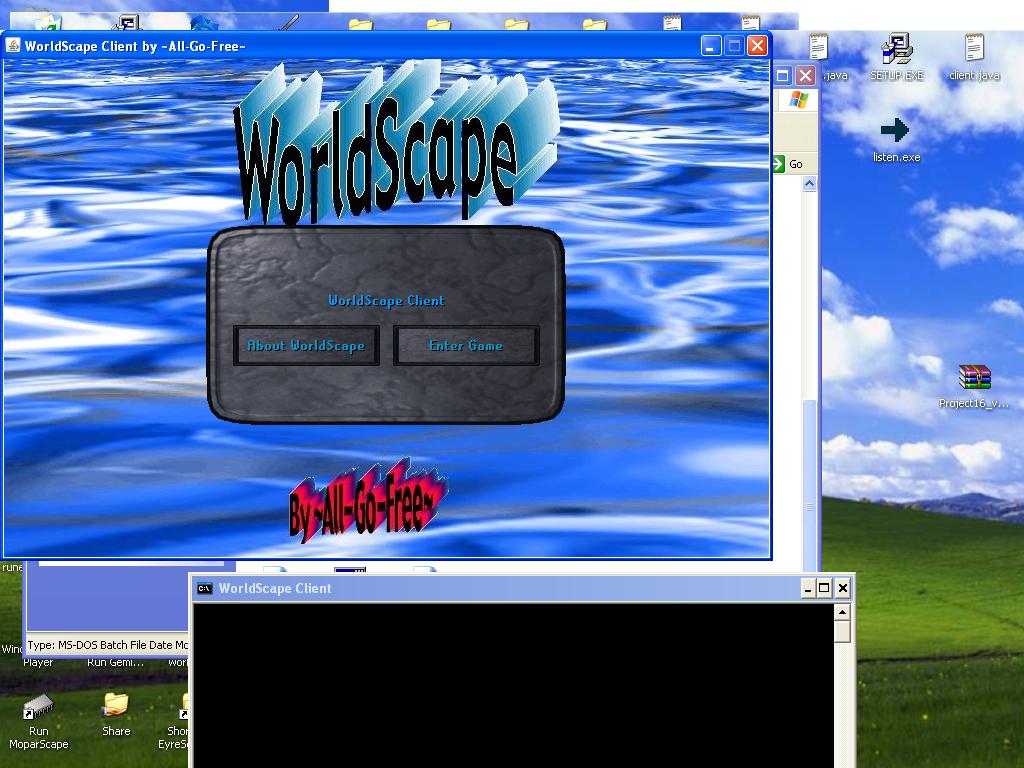Viewport: 1024px width, 768px height.
Task: Minimize the WorldScape Client by ~All-Go-Free~ window
Action: 711,46
